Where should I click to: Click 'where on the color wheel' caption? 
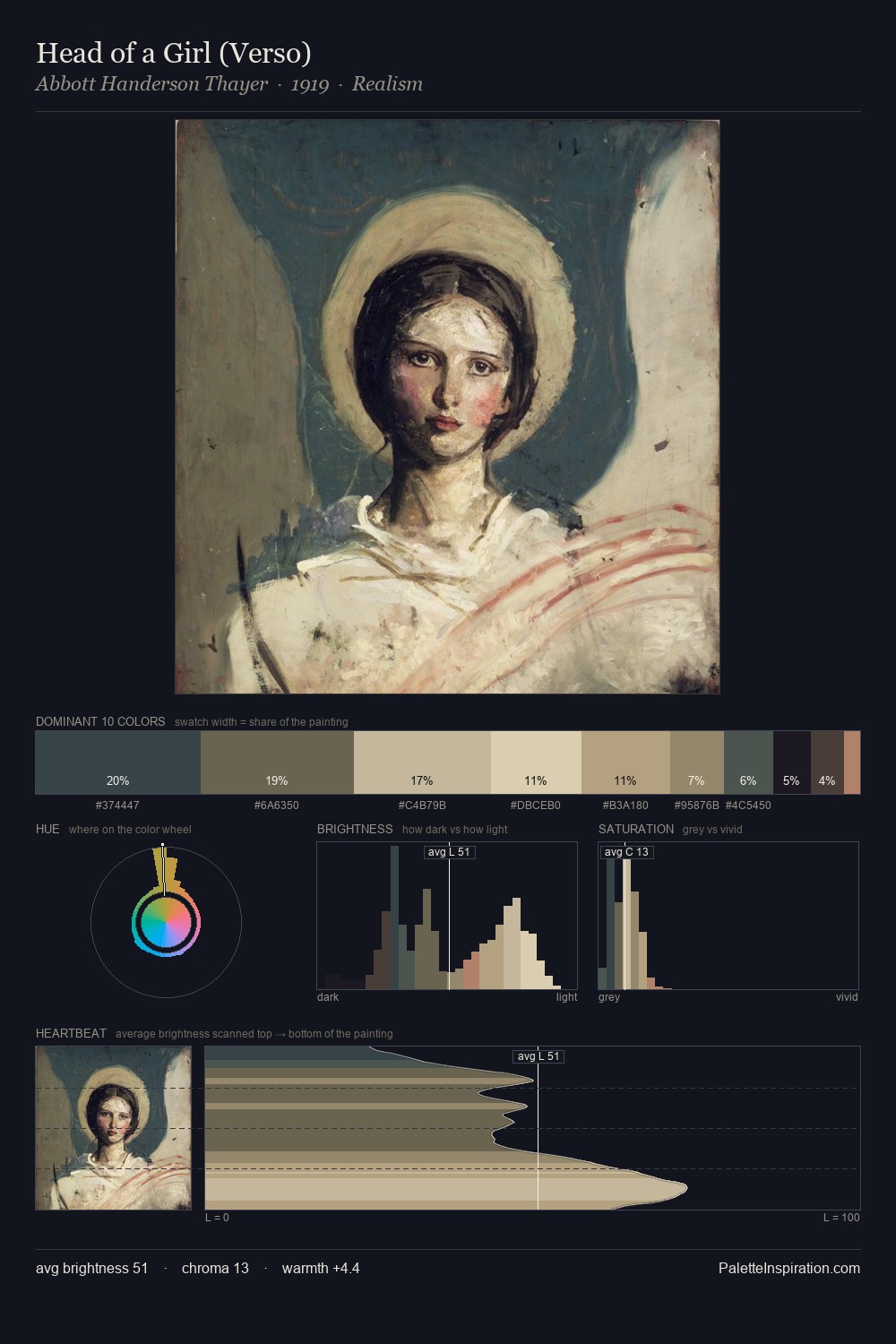130,830
